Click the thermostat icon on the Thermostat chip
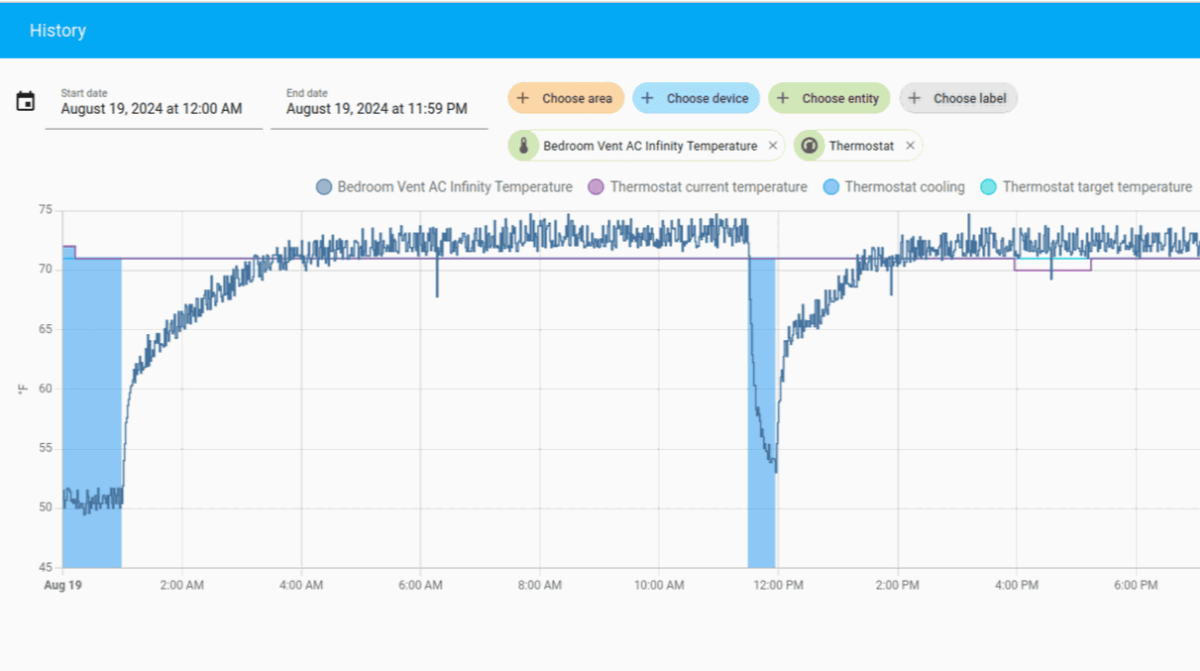The height and width of the screenshot is (671, 1200). pyautogui.click(x=810, y=145)
